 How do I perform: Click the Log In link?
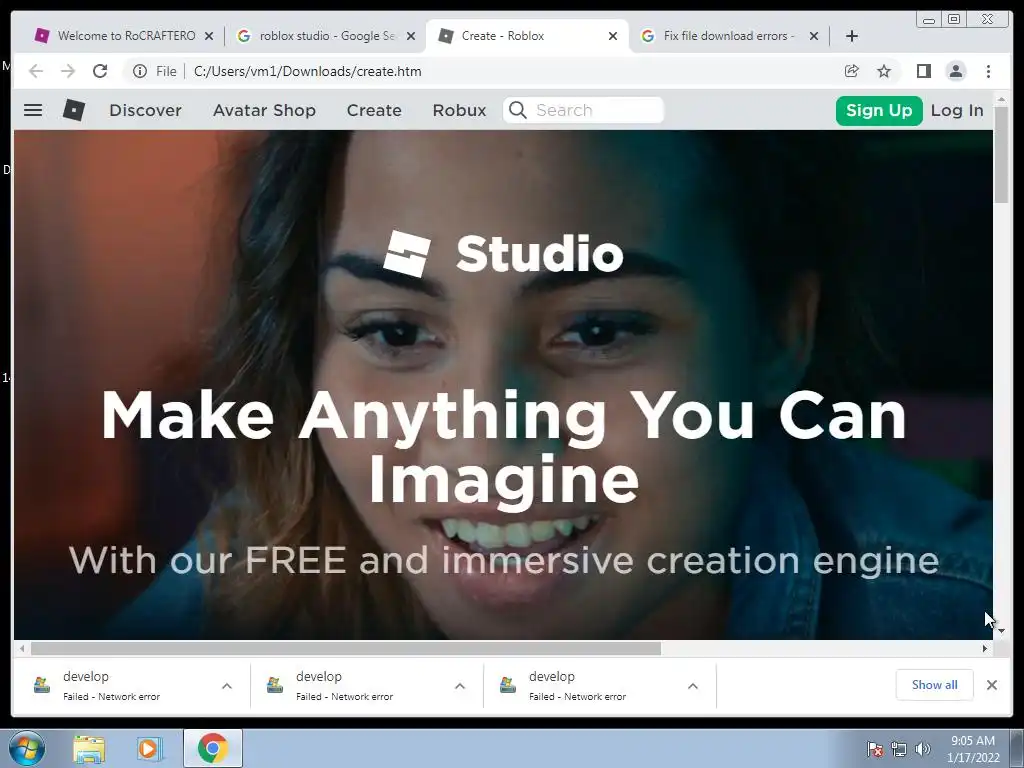point(957,110)
